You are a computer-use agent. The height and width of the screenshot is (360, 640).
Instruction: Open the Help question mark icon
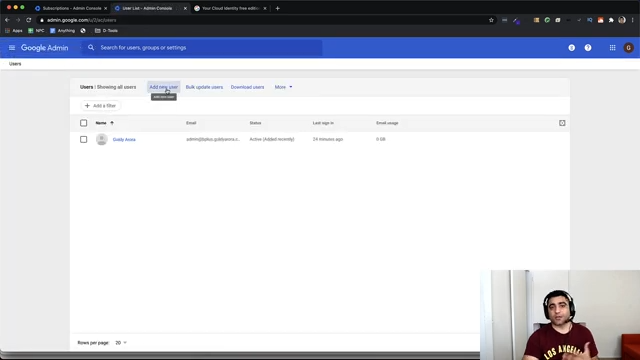point(588,48)
